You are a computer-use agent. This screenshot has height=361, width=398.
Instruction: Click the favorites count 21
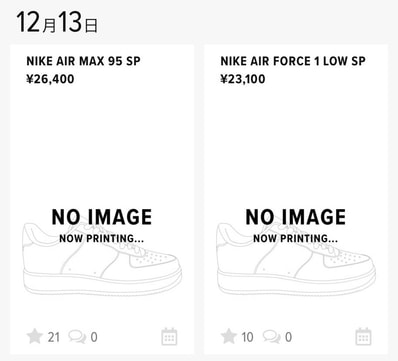click(54, 337)
